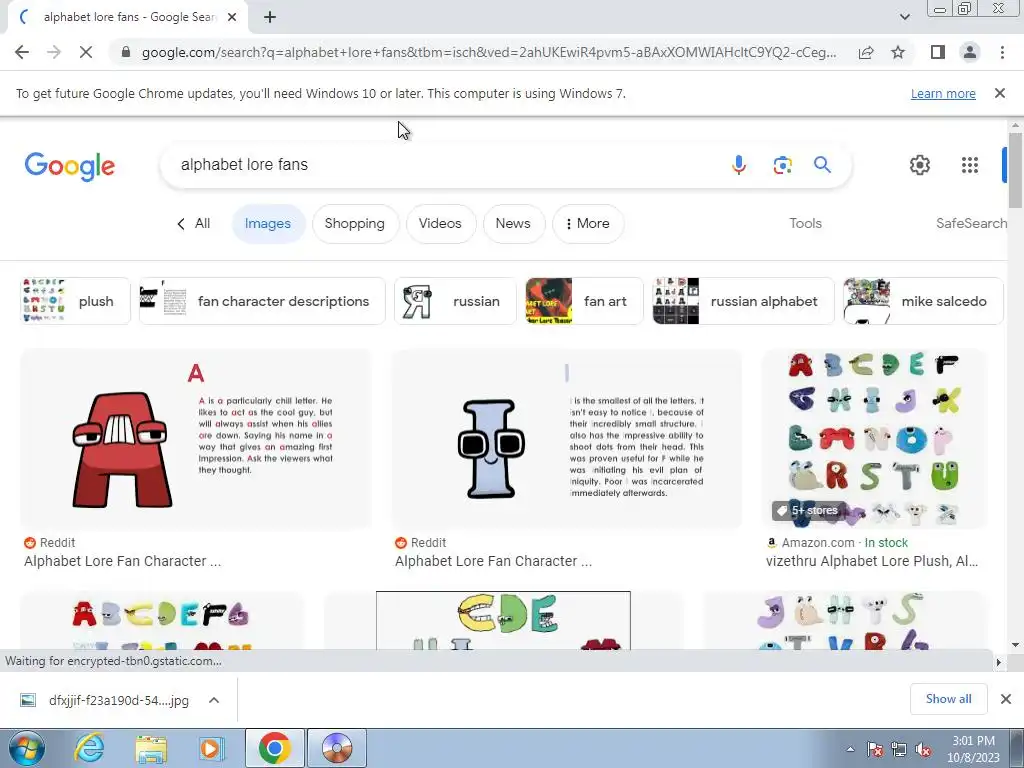
Task: Select the mike salcedo chip
Action: click(923, 301)
